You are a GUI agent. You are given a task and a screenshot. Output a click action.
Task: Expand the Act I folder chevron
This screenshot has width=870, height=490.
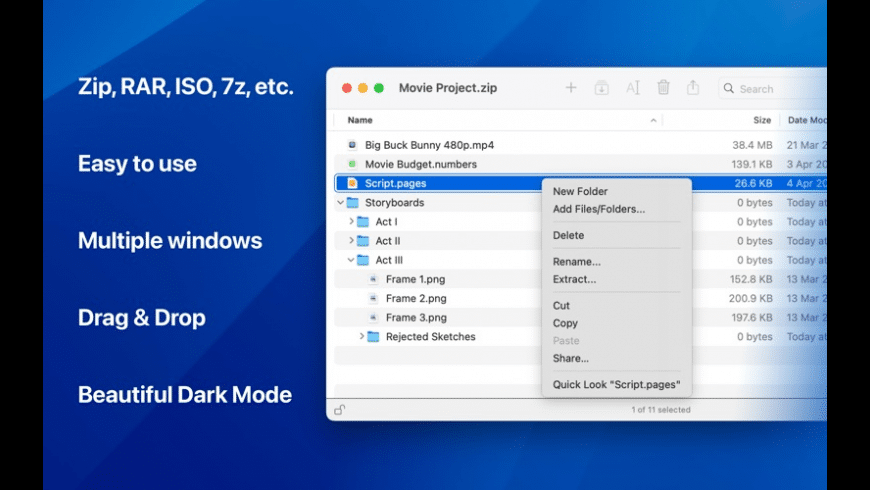point(351,221)
